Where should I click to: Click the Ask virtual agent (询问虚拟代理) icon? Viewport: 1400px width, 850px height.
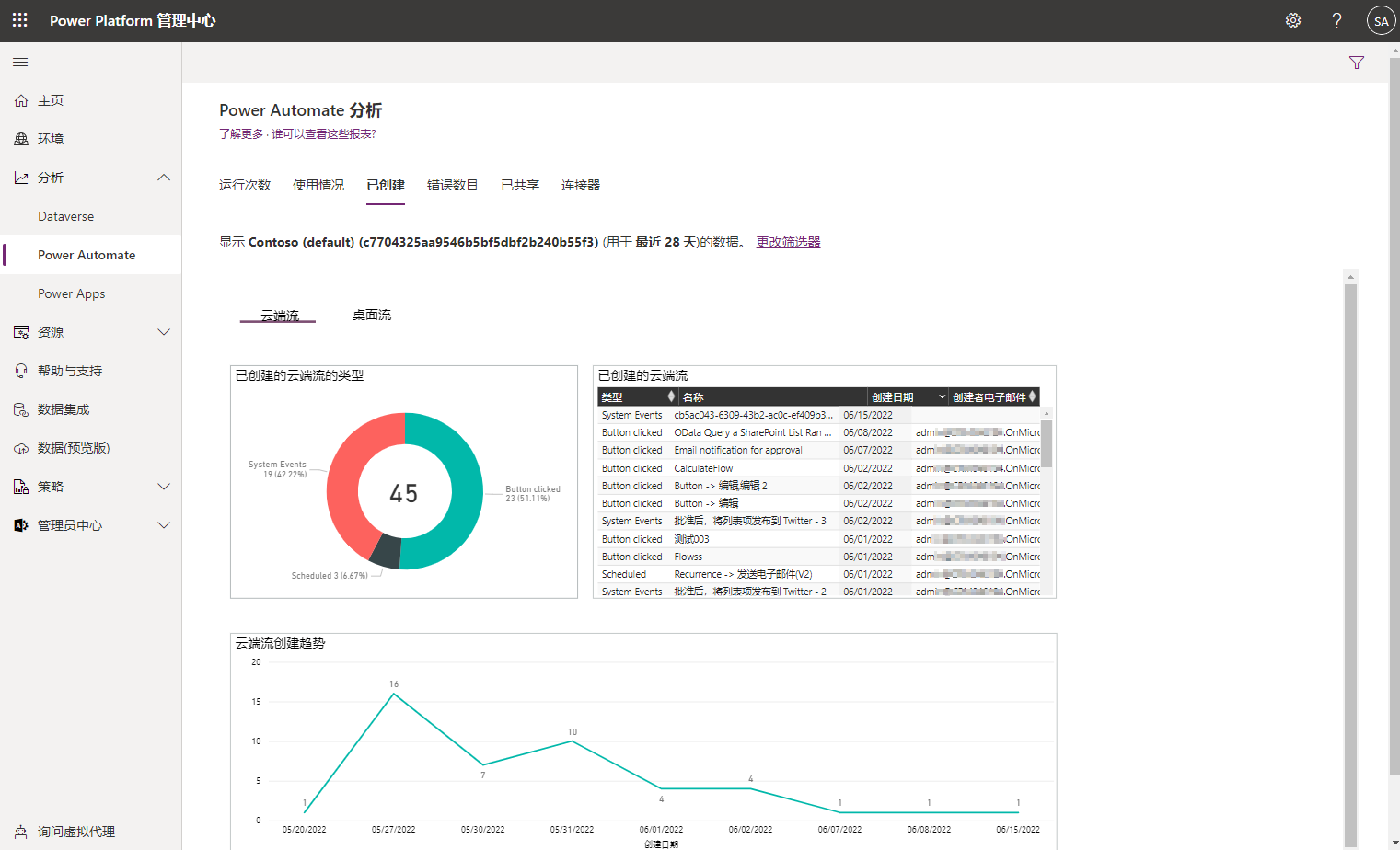click(21, 832)
